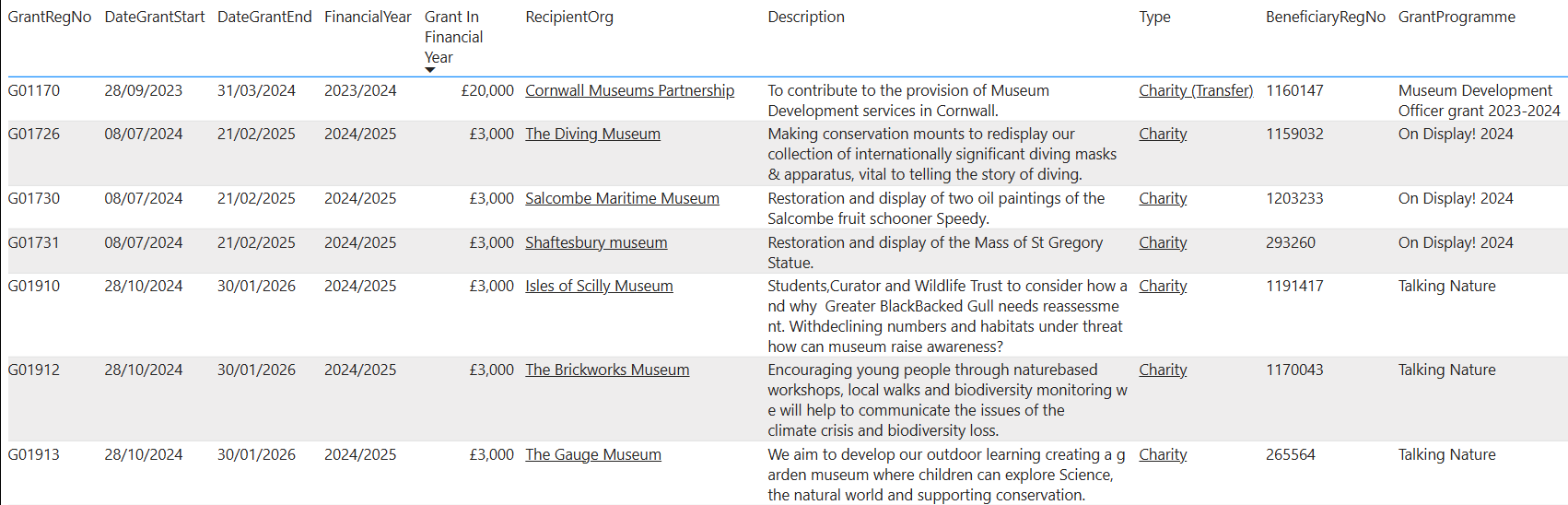Select grant number G01910 cell
The image size is (1568, 505).
34,286
